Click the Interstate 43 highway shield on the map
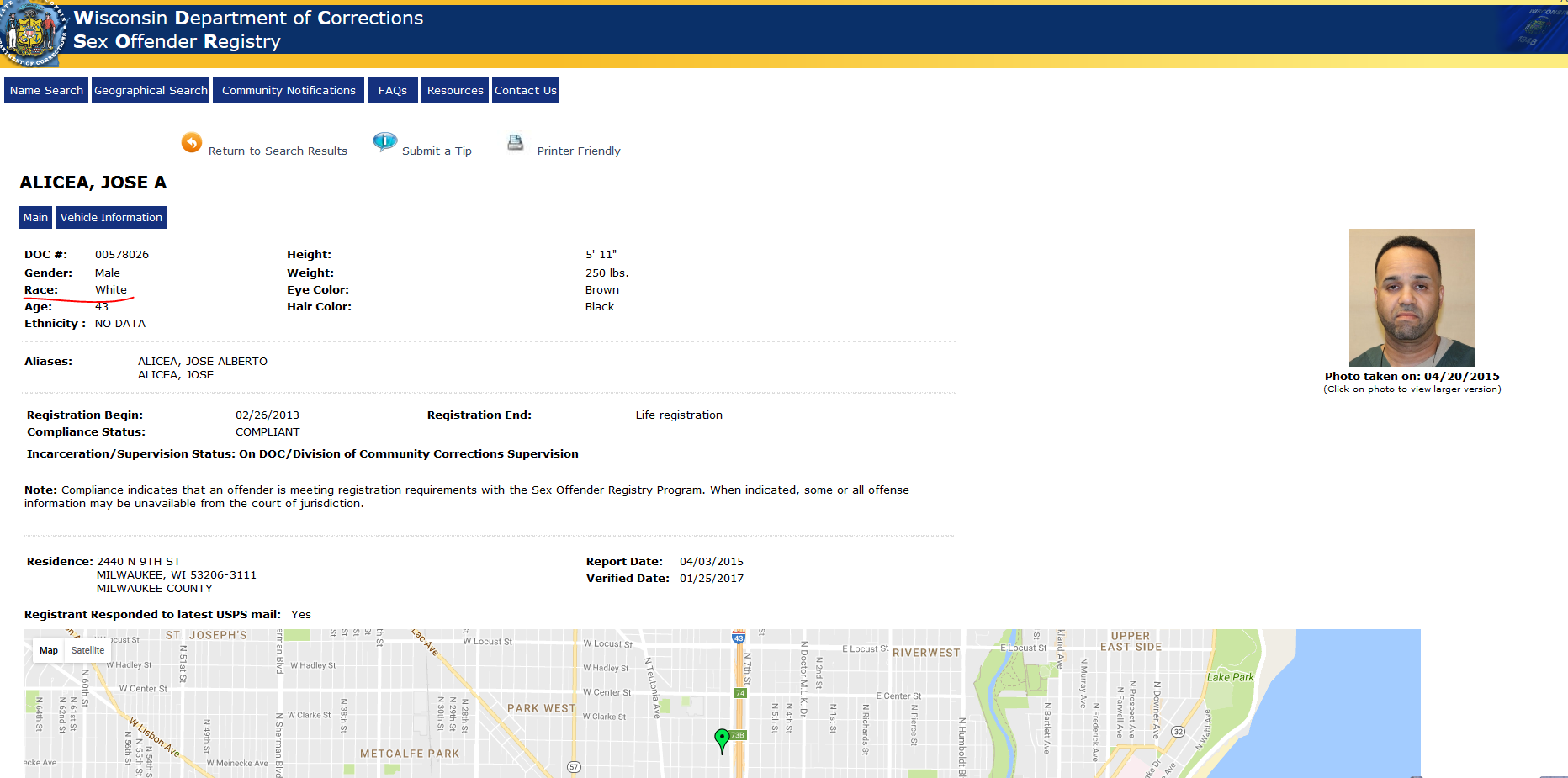 pyautogui.click(x=739, y=638)
